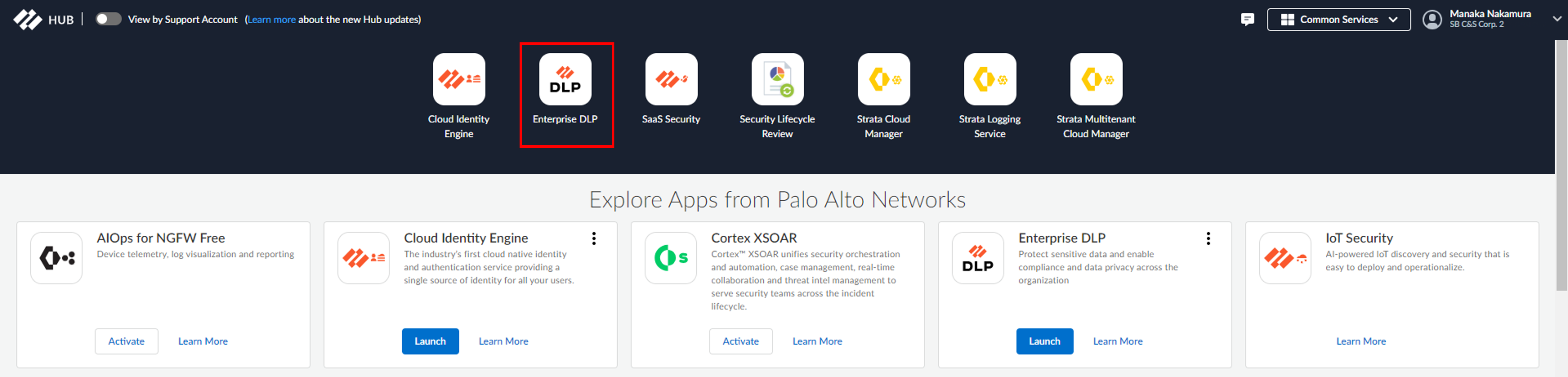Screen dimensions: 1568x377
Task: Activate Cortex XSOAR
Action: [741, 341]
